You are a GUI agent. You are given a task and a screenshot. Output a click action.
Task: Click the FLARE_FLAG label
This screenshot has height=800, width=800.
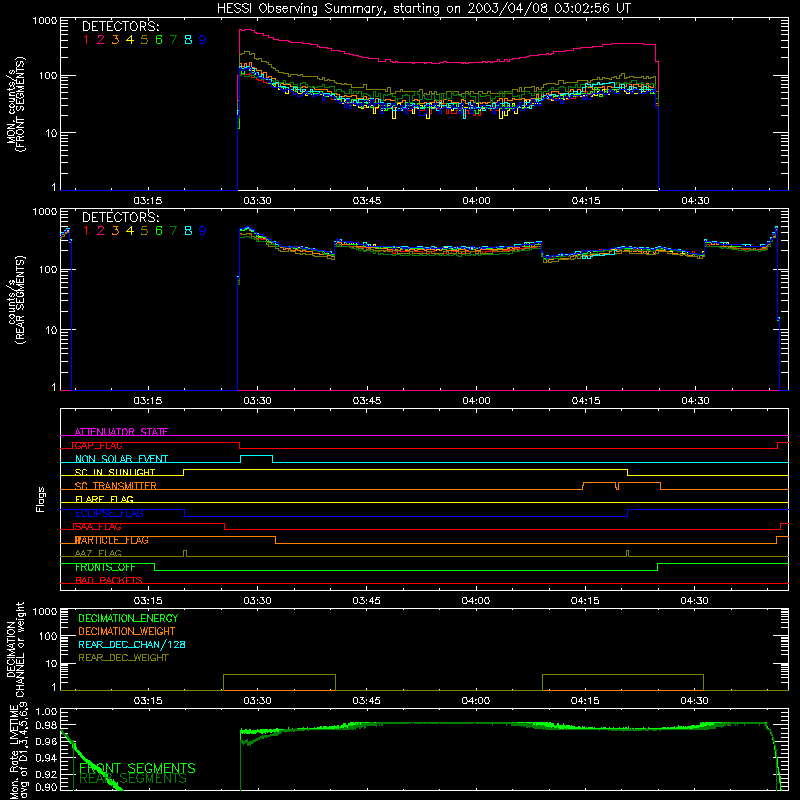[x=104, y=499]
